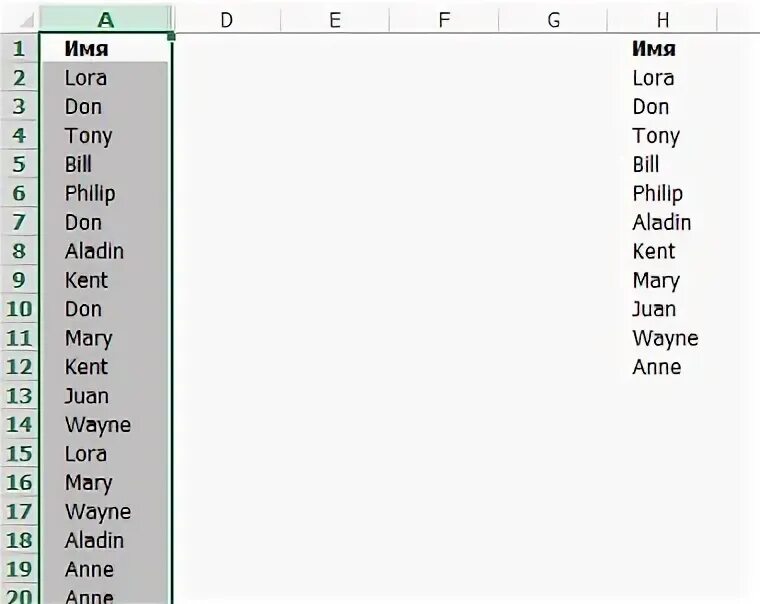Click row header 15
The width and height of the screenshot is (760, 604).
tap(19, 454)
